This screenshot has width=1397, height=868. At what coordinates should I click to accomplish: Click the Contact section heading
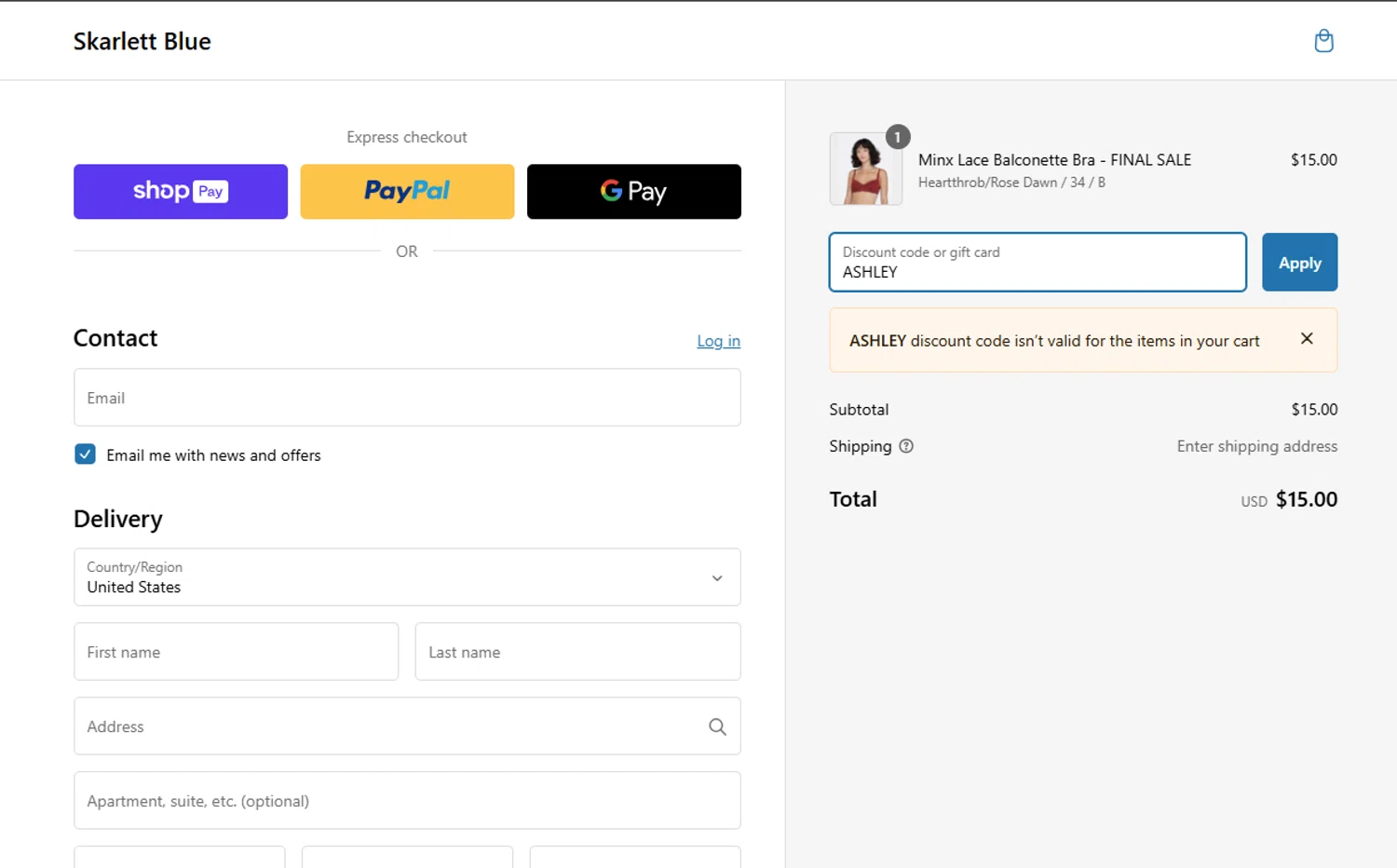(115, 338)
